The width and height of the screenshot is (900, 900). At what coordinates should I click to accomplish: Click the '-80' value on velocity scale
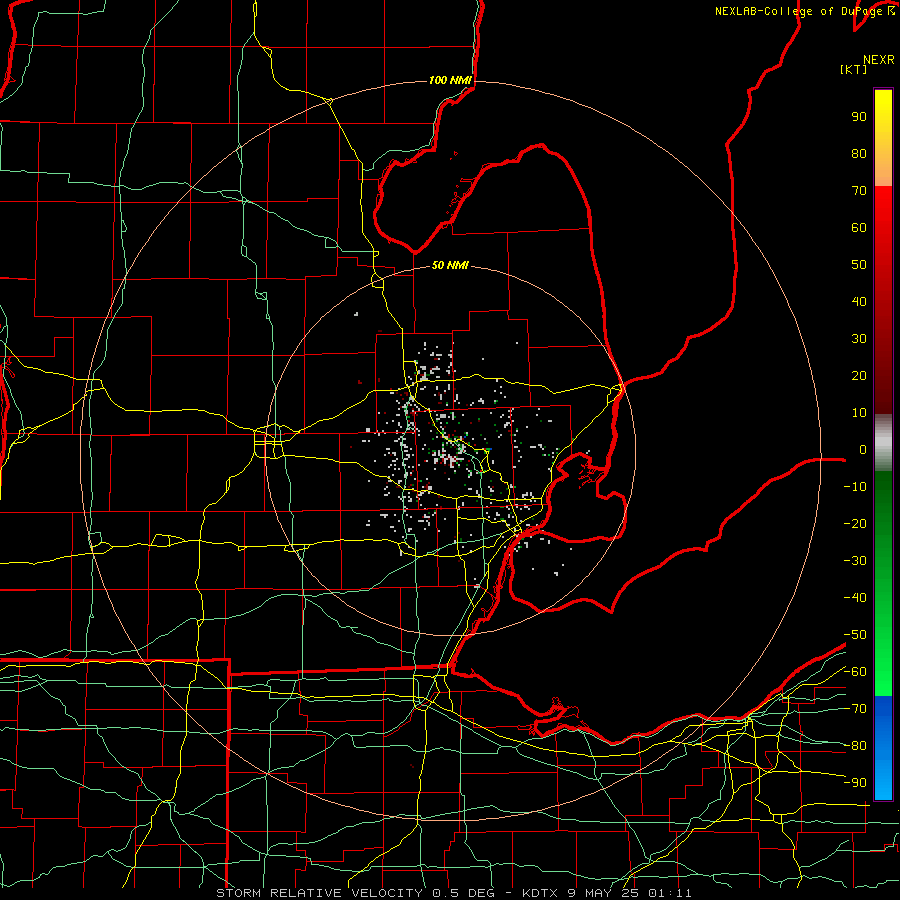pyautogui.click(x=855, y=746)
